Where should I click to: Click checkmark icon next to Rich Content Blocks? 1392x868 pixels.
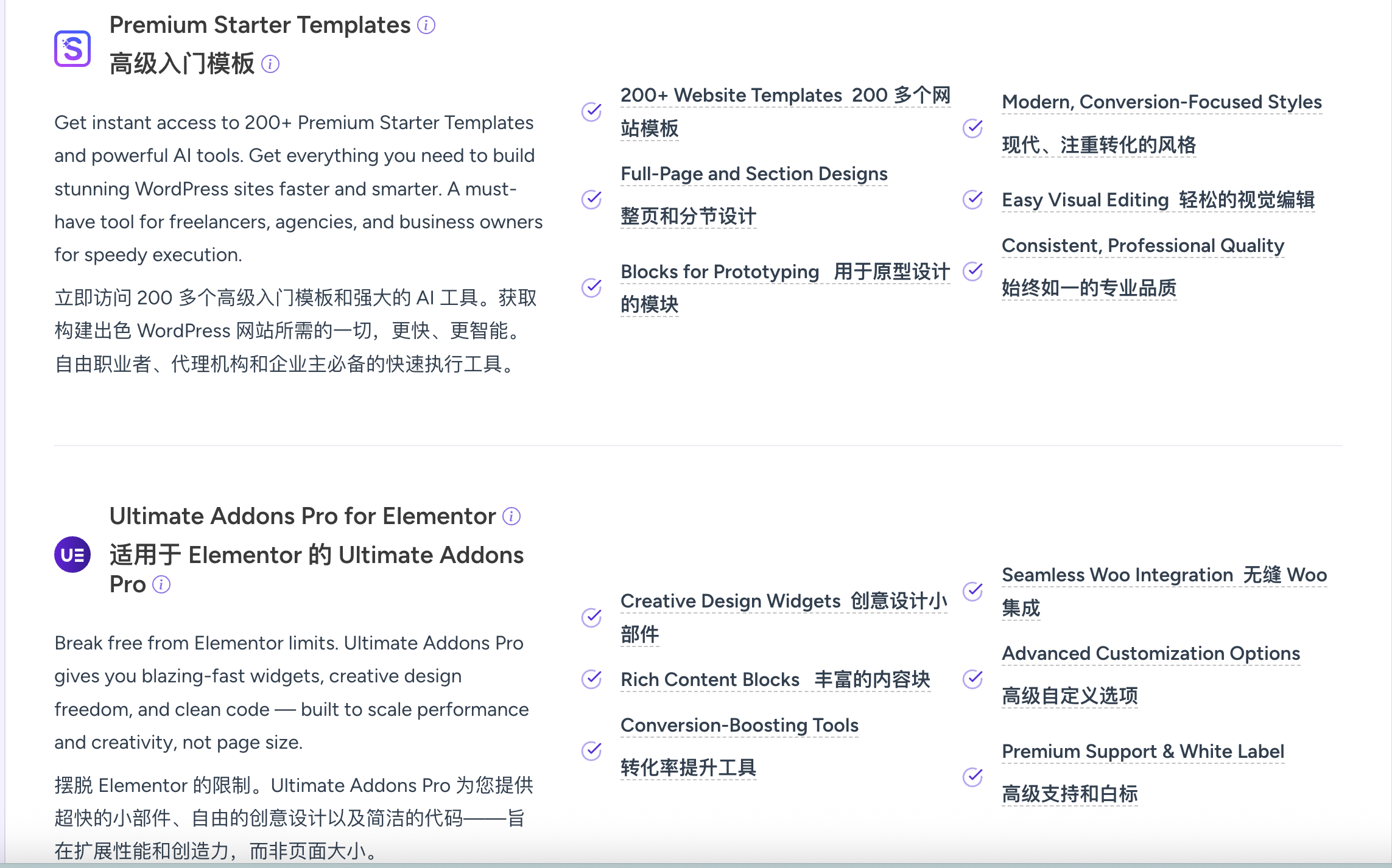point(591,679)
